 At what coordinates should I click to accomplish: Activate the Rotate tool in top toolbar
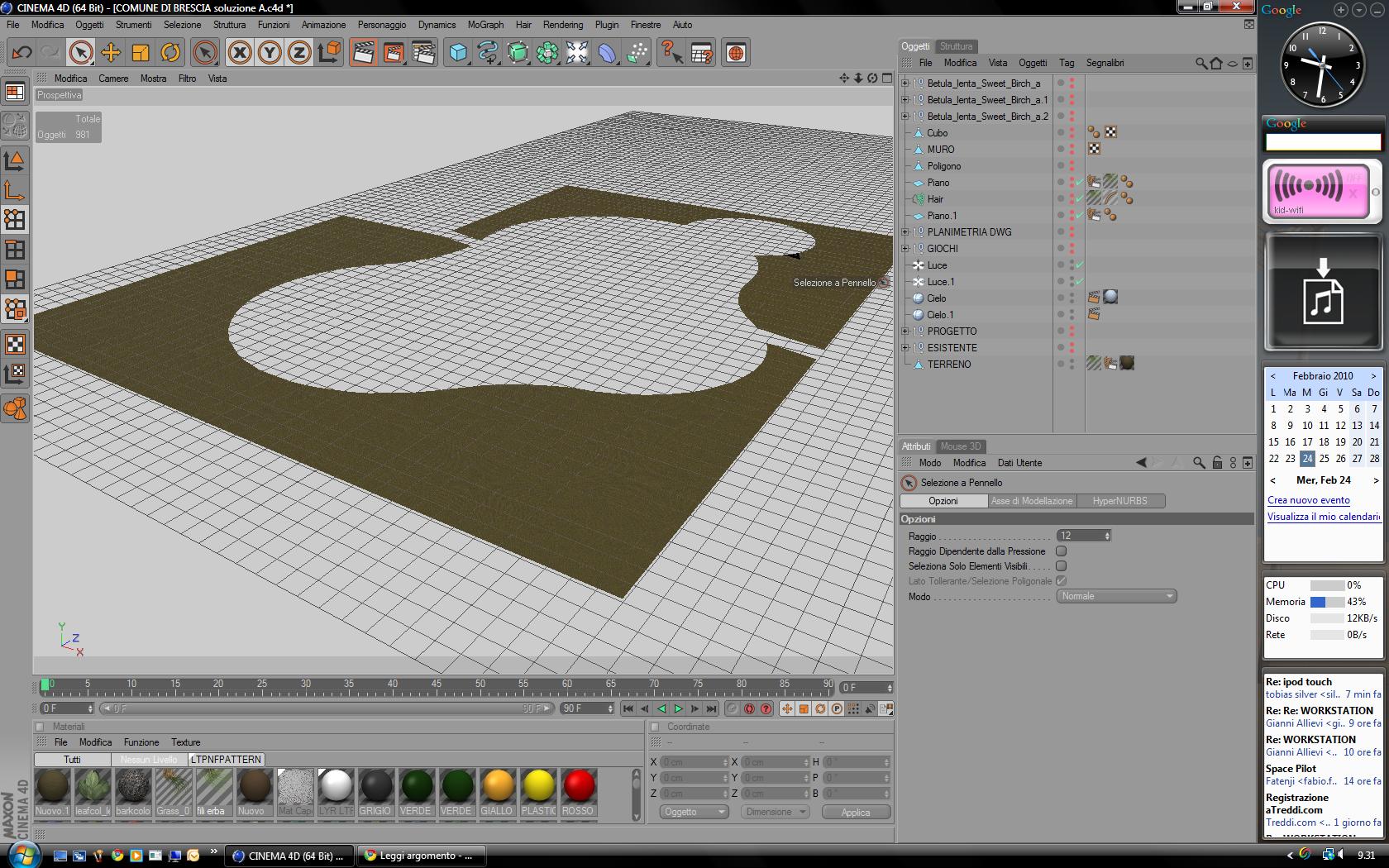pyautogui.click(x=170, y=53)
